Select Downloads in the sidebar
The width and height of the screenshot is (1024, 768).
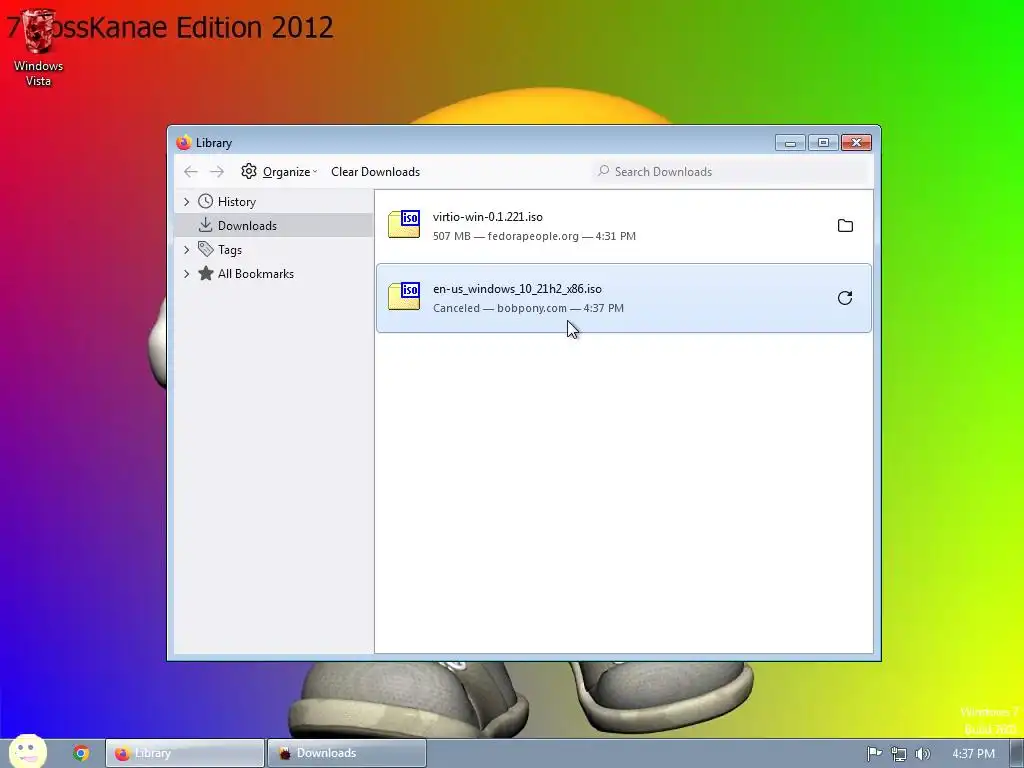point(274,225)
